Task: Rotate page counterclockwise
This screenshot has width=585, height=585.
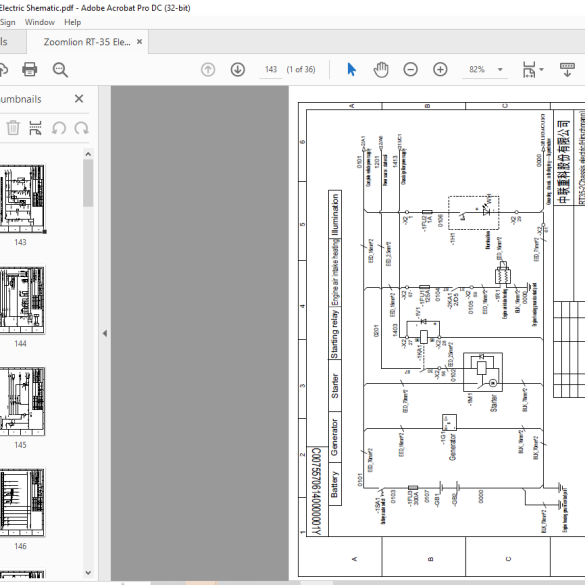Action: 59,128
